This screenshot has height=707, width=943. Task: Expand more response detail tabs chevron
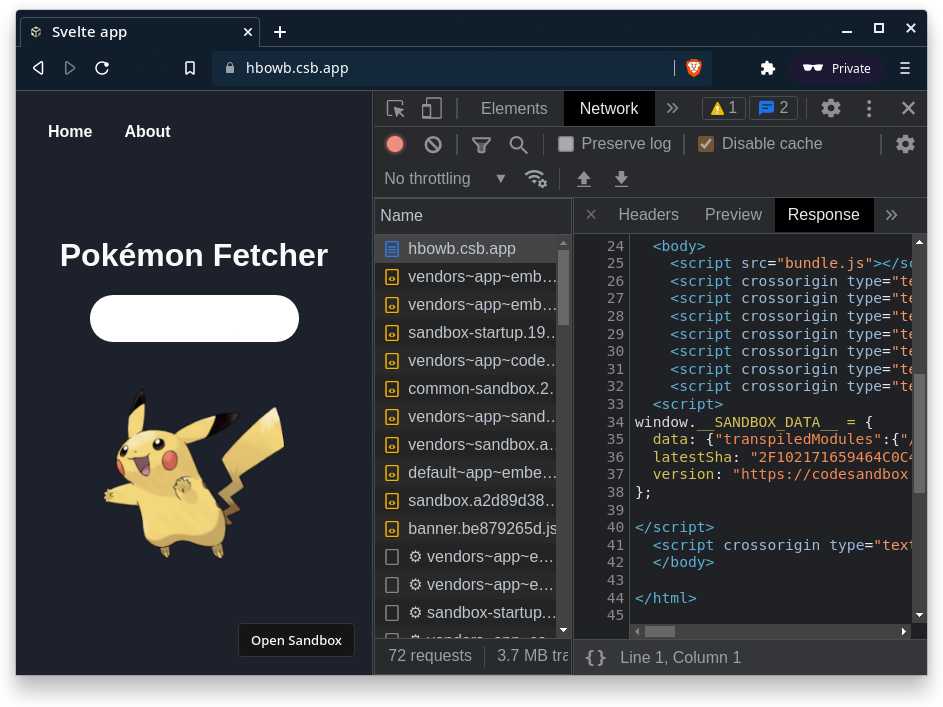pos(891,215)
